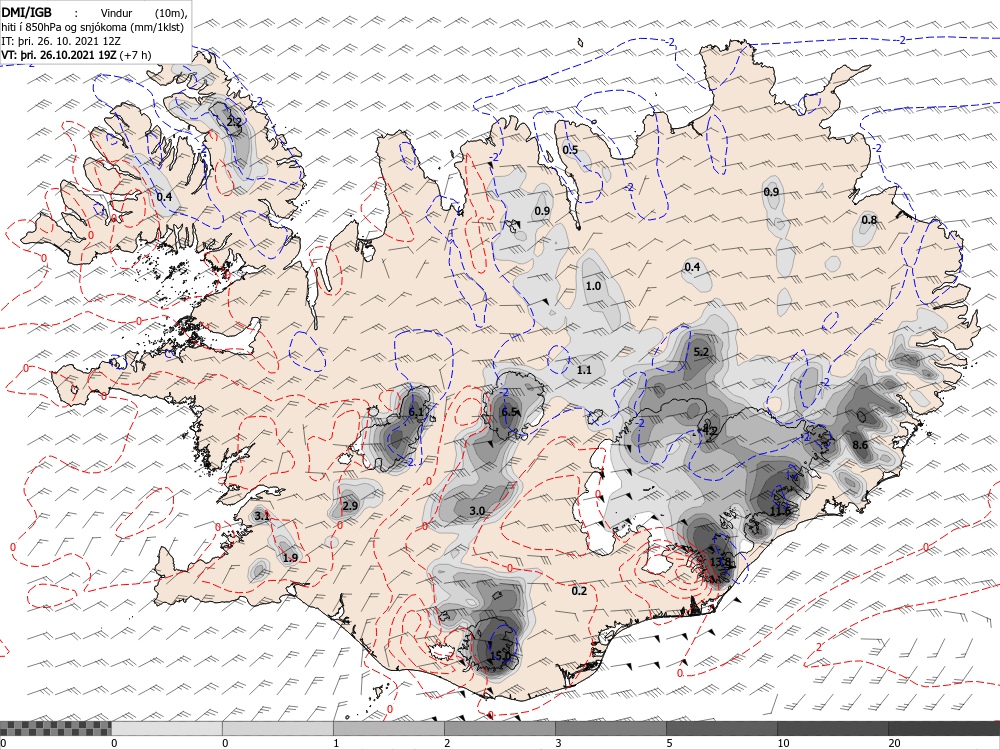Image resolution: width=1000 pixels, height=750 pixels.
Task: Click legend swatch between the two 0 labels
Action: 167,728
